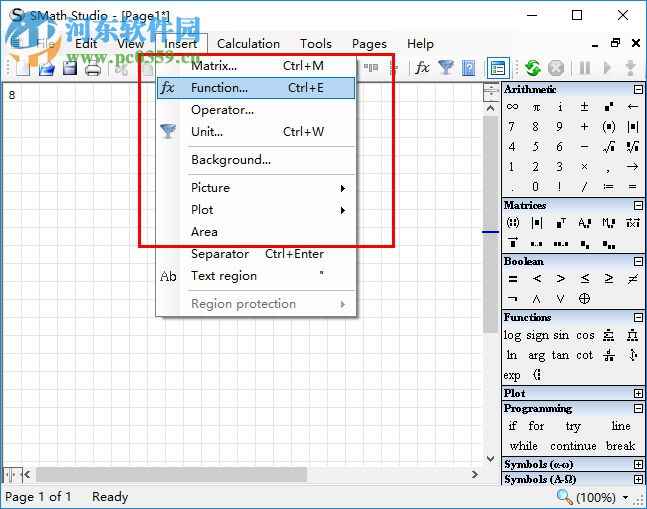Expand the Plot panel
Image resolution: width=647 pixels, height=509 pixels.
click(x=638, y=394)
